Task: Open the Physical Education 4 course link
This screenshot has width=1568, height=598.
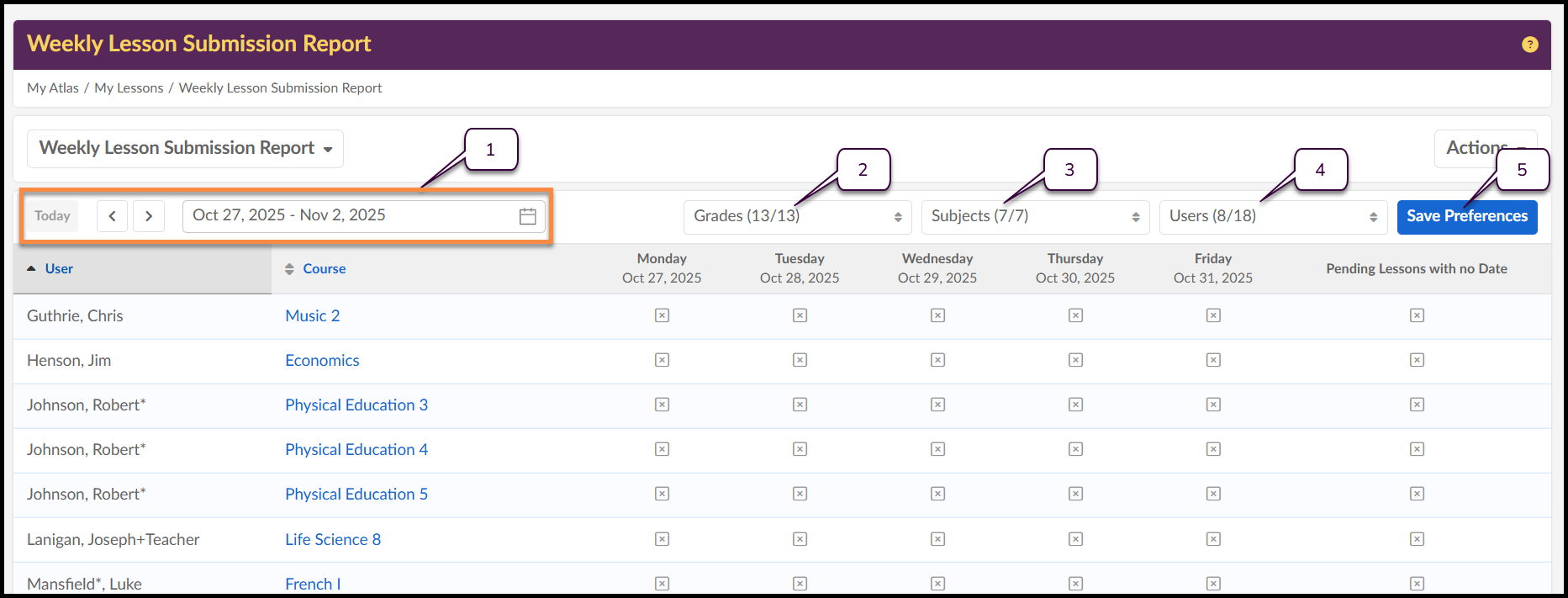Action: pos(356,449)
